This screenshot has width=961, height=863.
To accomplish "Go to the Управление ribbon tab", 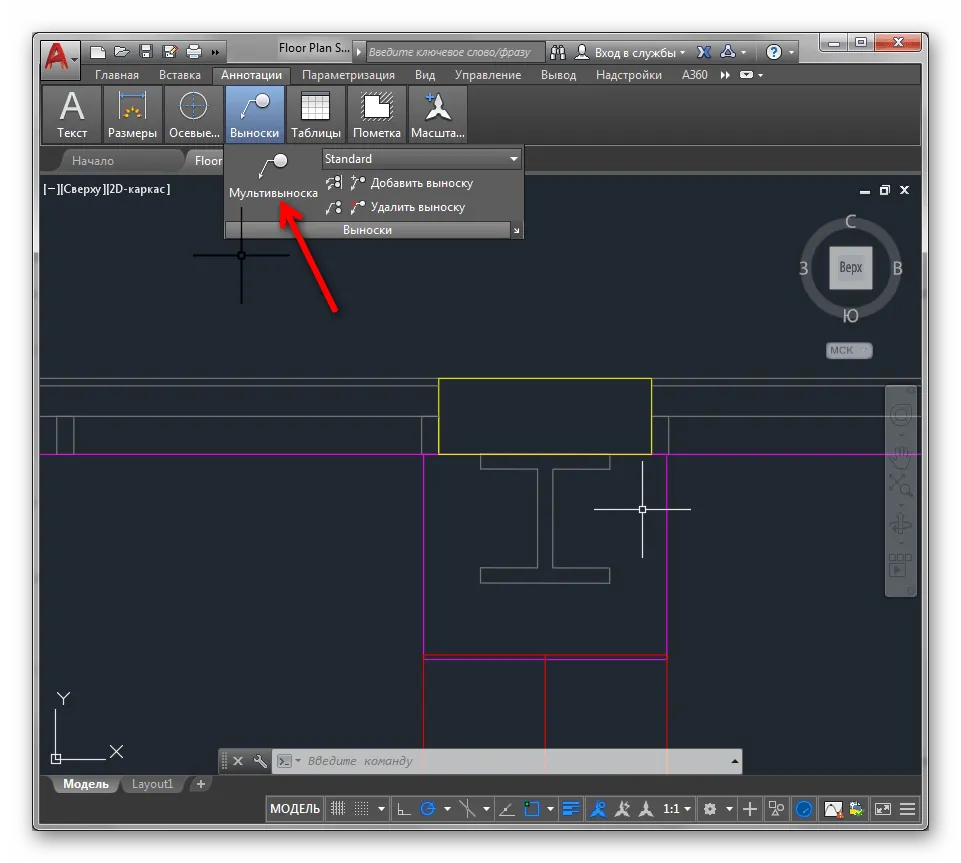I will pyautogui.click(x=488, y=75).
